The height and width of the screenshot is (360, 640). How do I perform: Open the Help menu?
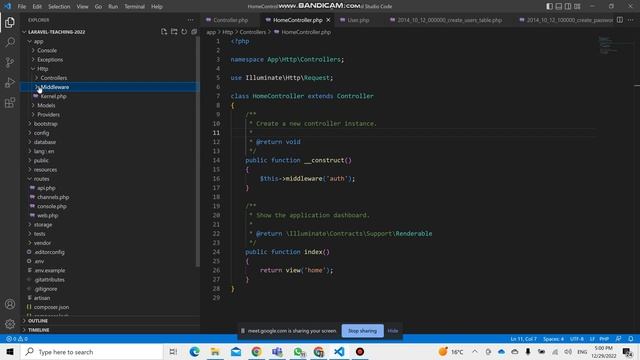[x=157, y=7]
